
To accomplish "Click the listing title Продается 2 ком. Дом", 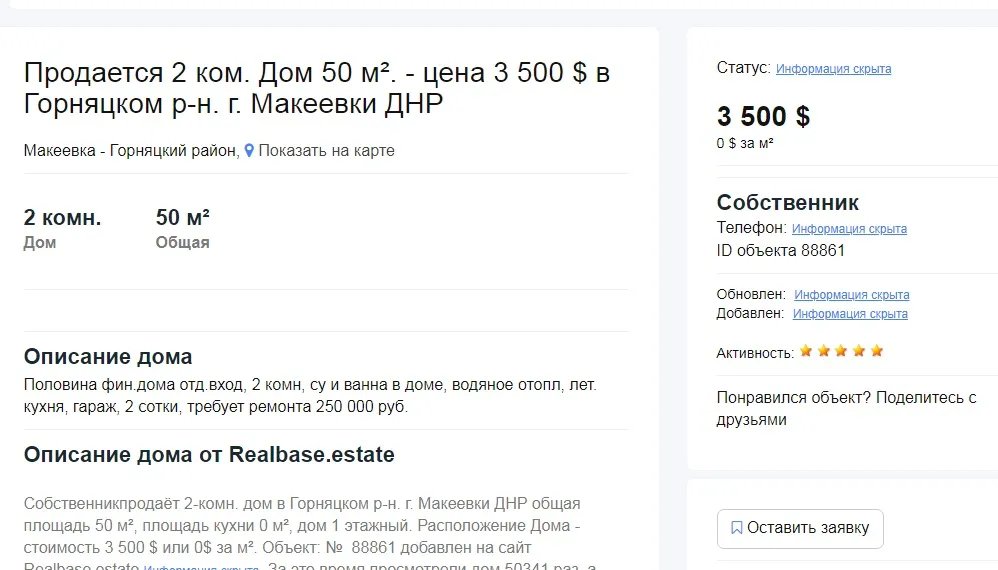I will [316, 88].
